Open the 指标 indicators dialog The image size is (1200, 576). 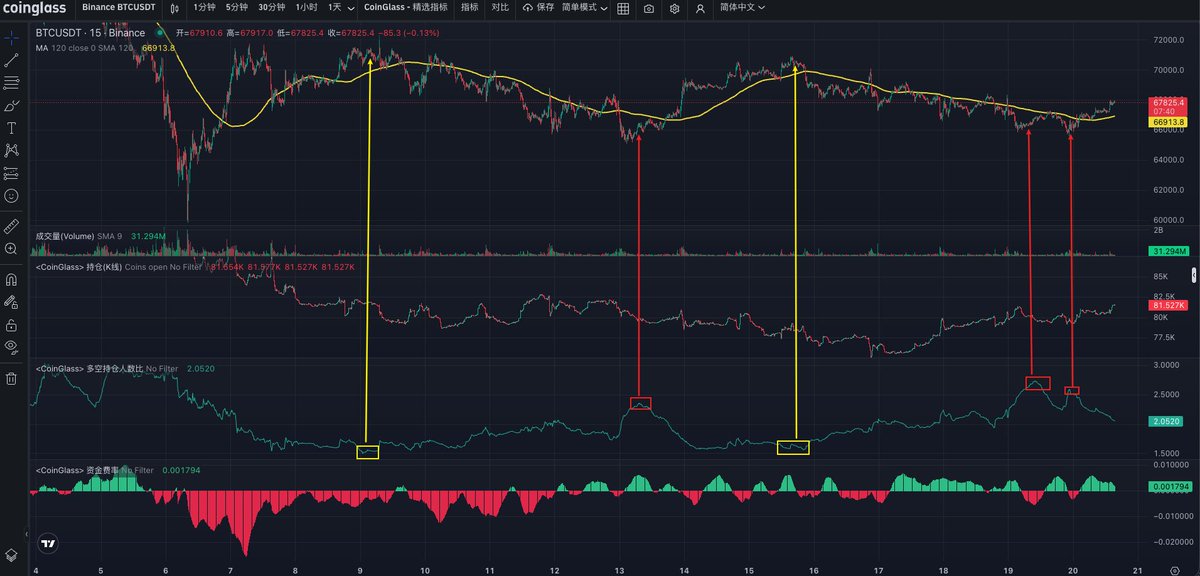[x=469, y=8]
